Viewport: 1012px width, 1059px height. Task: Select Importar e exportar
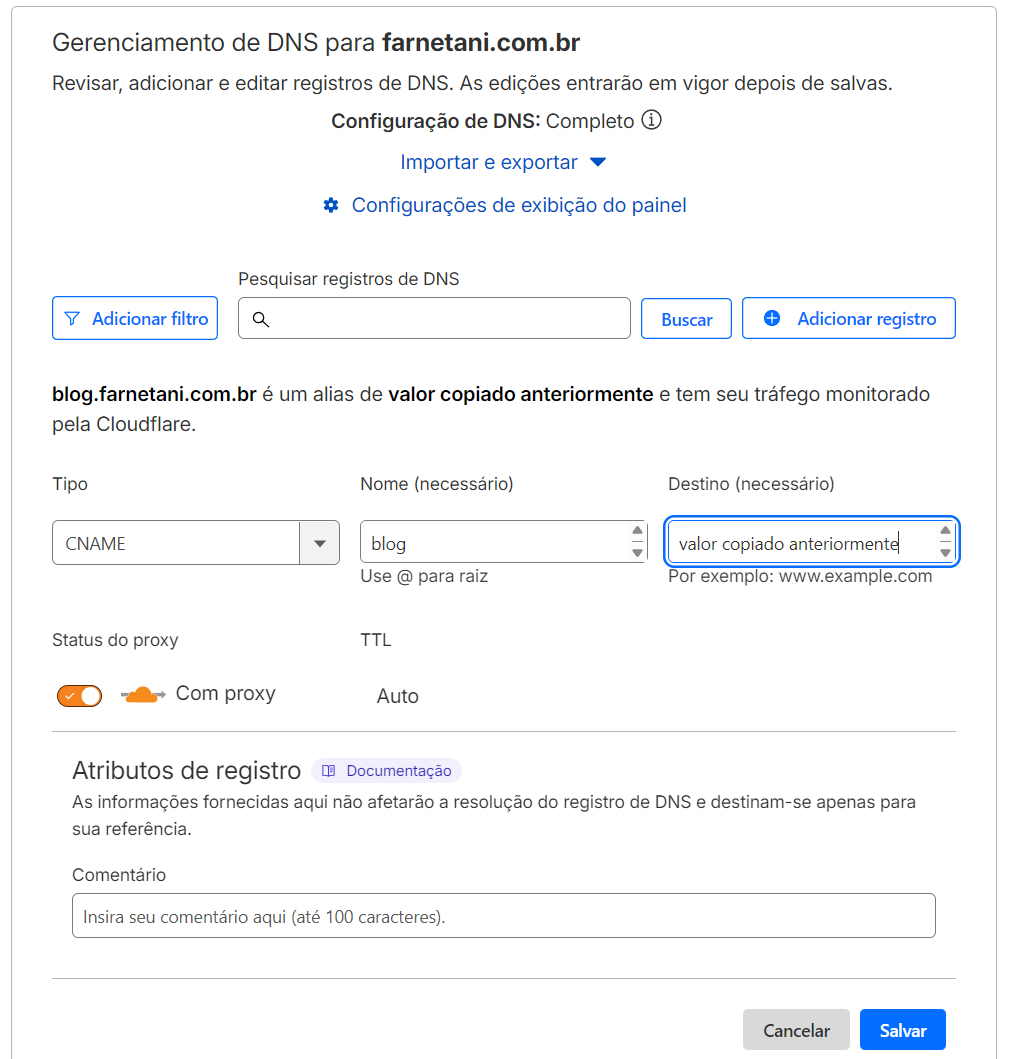coord(490,161)
